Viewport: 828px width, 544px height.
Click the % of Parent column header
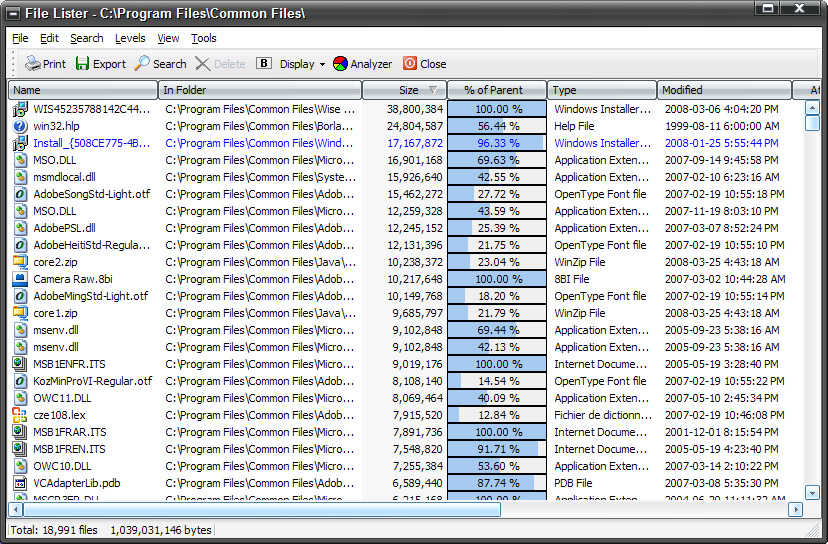tap(497, 90)
